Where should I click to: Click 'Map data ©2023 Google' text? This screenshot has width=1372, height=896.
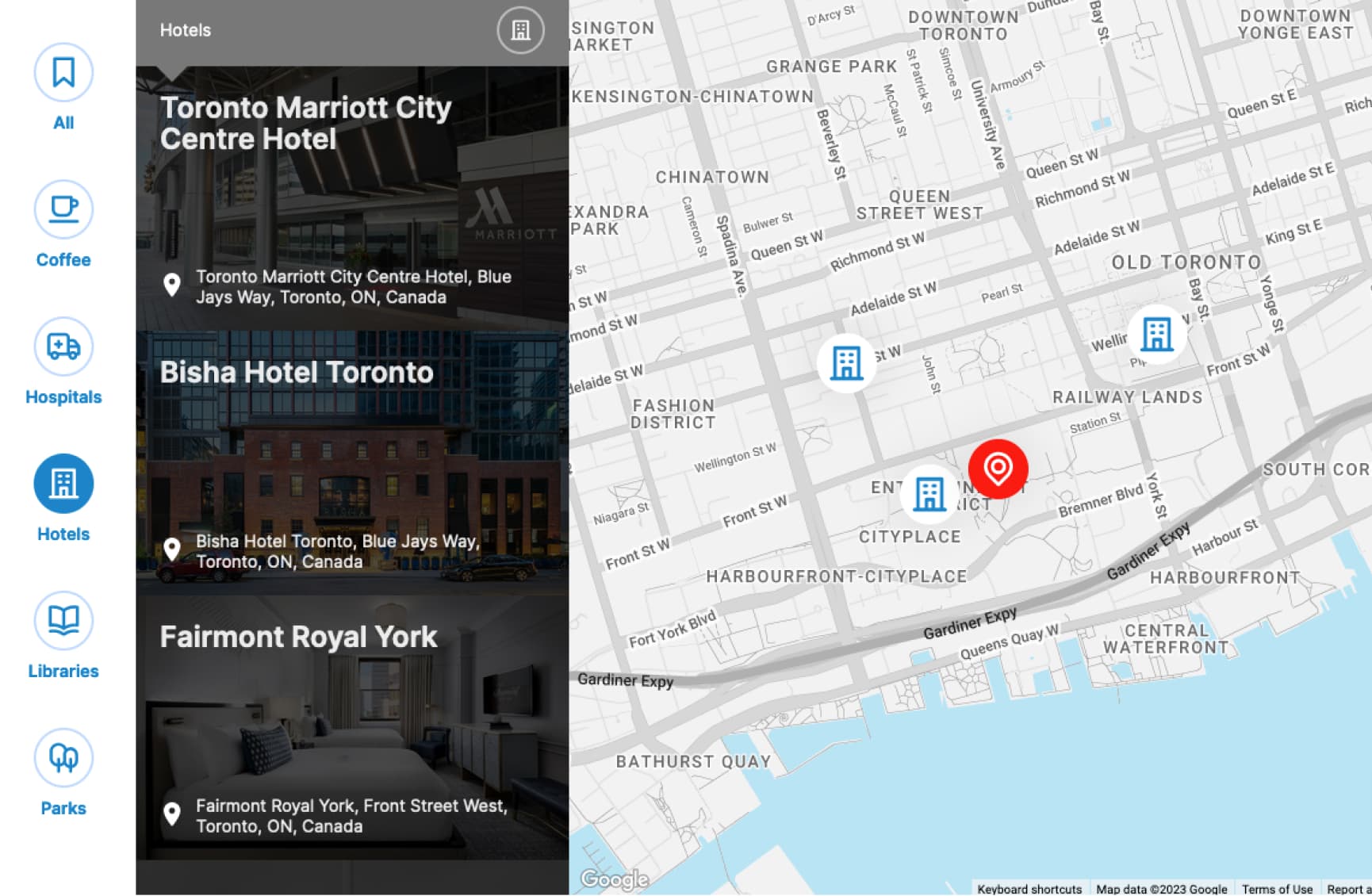click(1161, 889)
